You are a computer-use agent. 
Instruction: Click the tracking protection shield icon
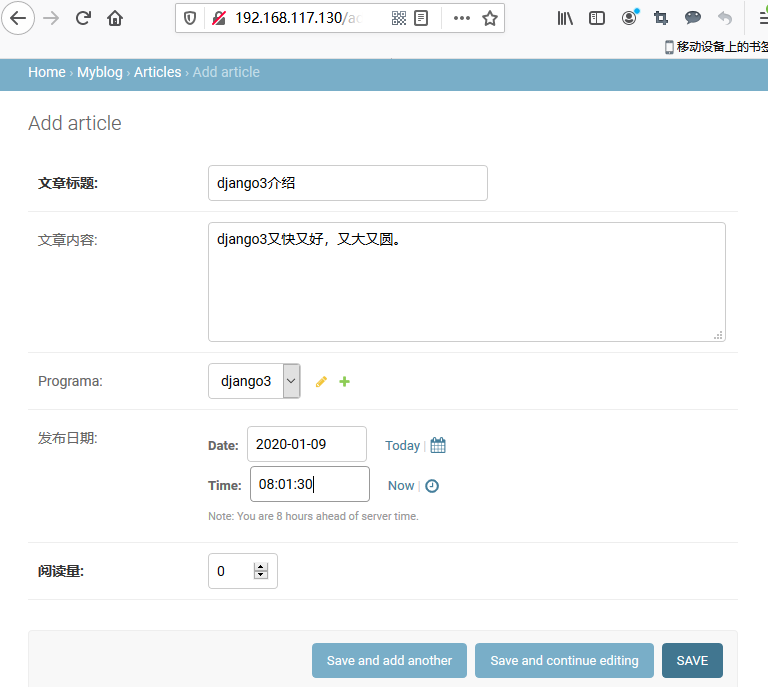coord(190,19)
